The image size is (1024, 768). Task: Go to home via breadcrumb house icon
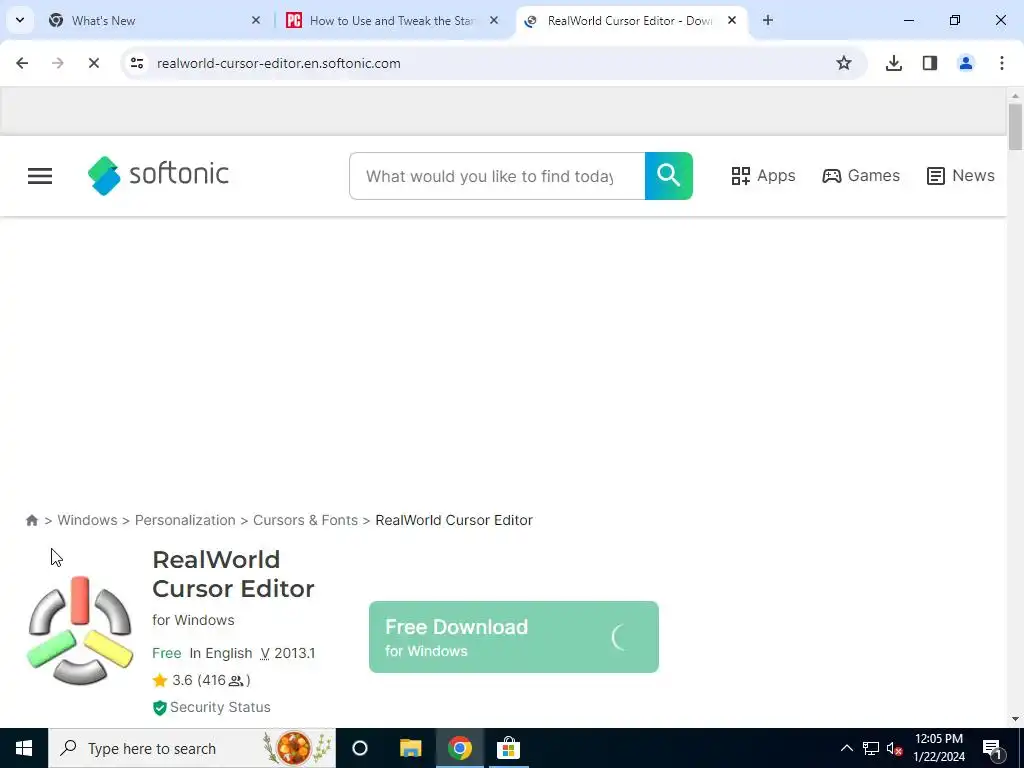coord(31,520)
